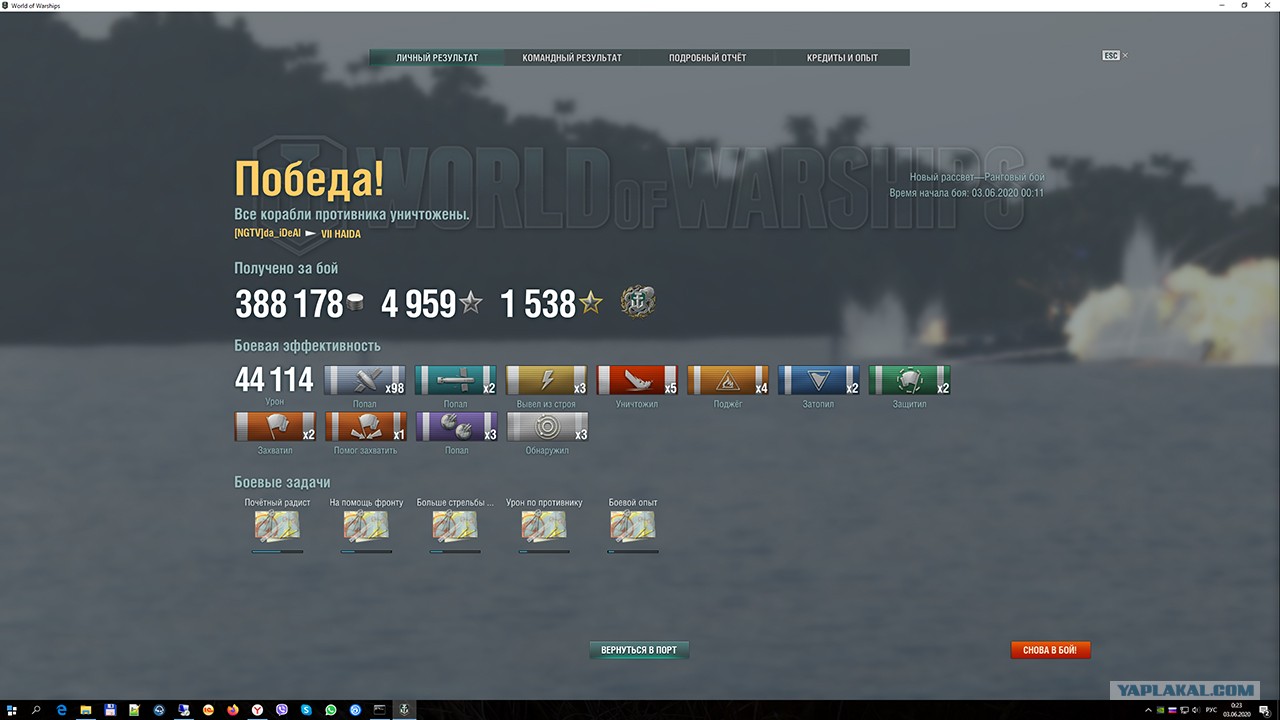Close results screen with the ESC button
Screen dimensions: 1280x720
pyautogui.click(x=1111, y=56)
